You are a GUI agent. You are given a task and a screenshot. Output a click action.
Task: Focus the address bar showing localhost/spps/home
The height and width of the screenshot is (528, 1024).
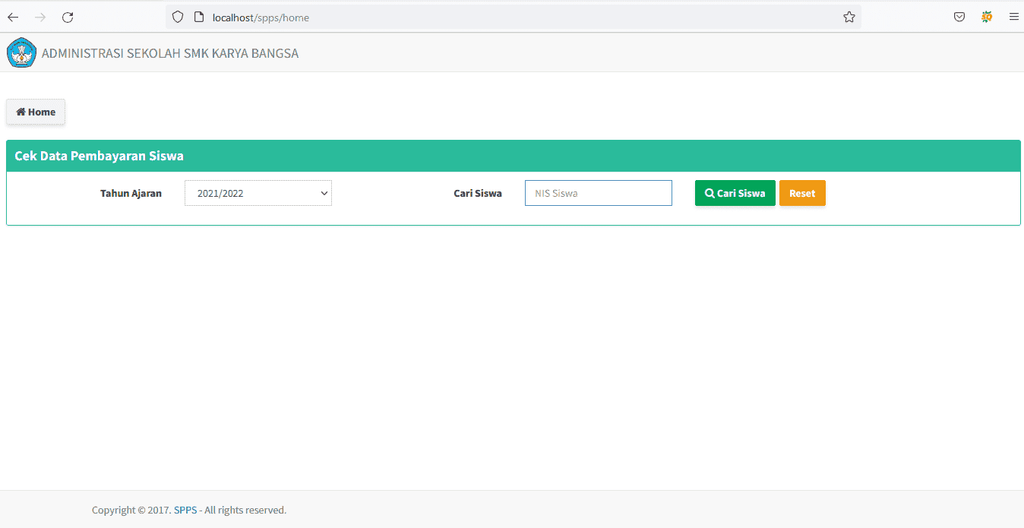tap(513, 18)
